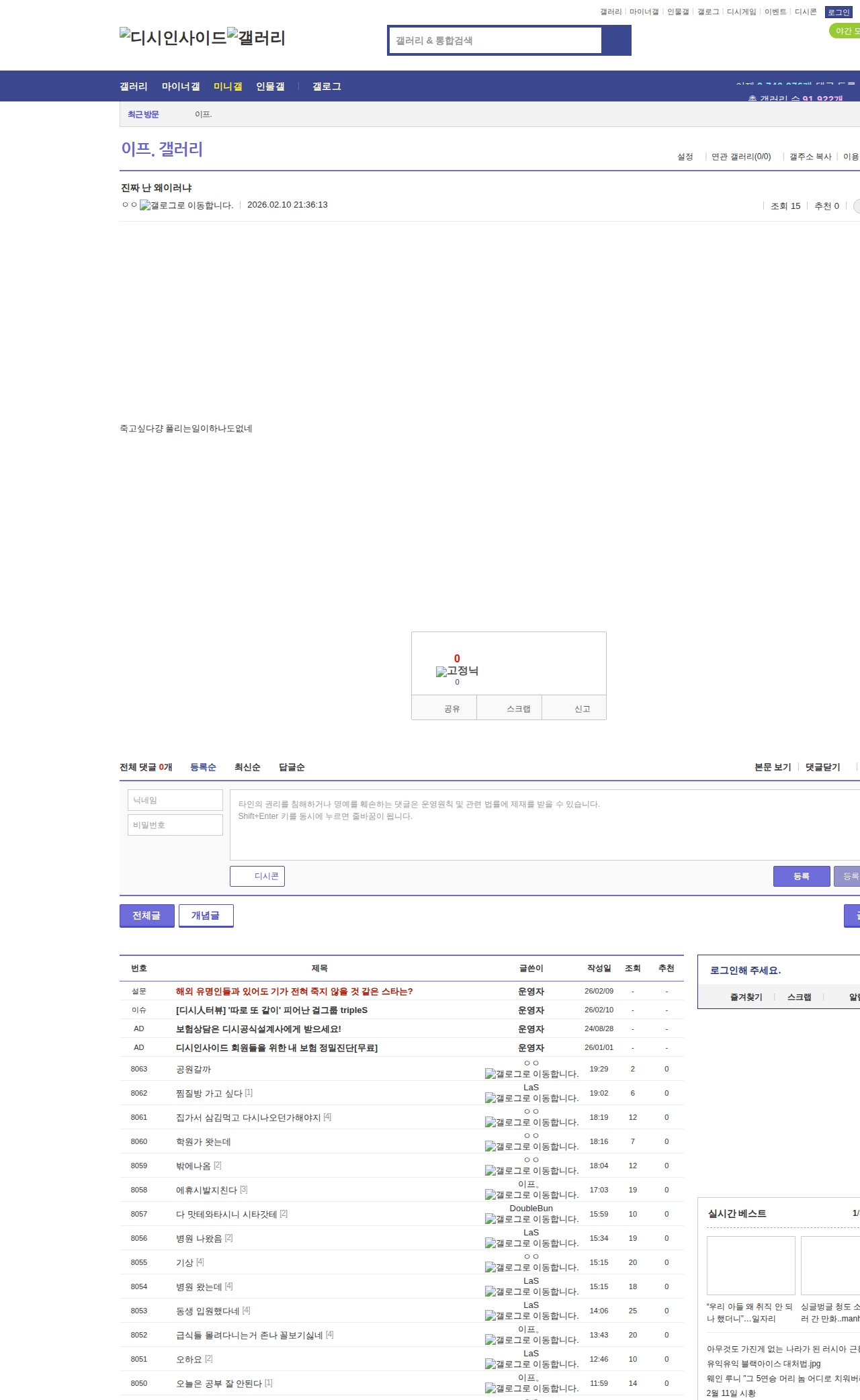This screenshot has height=1400, width=860.
Task: Open the red survey post about 해외 유명인들
Action: click(294, 992)
